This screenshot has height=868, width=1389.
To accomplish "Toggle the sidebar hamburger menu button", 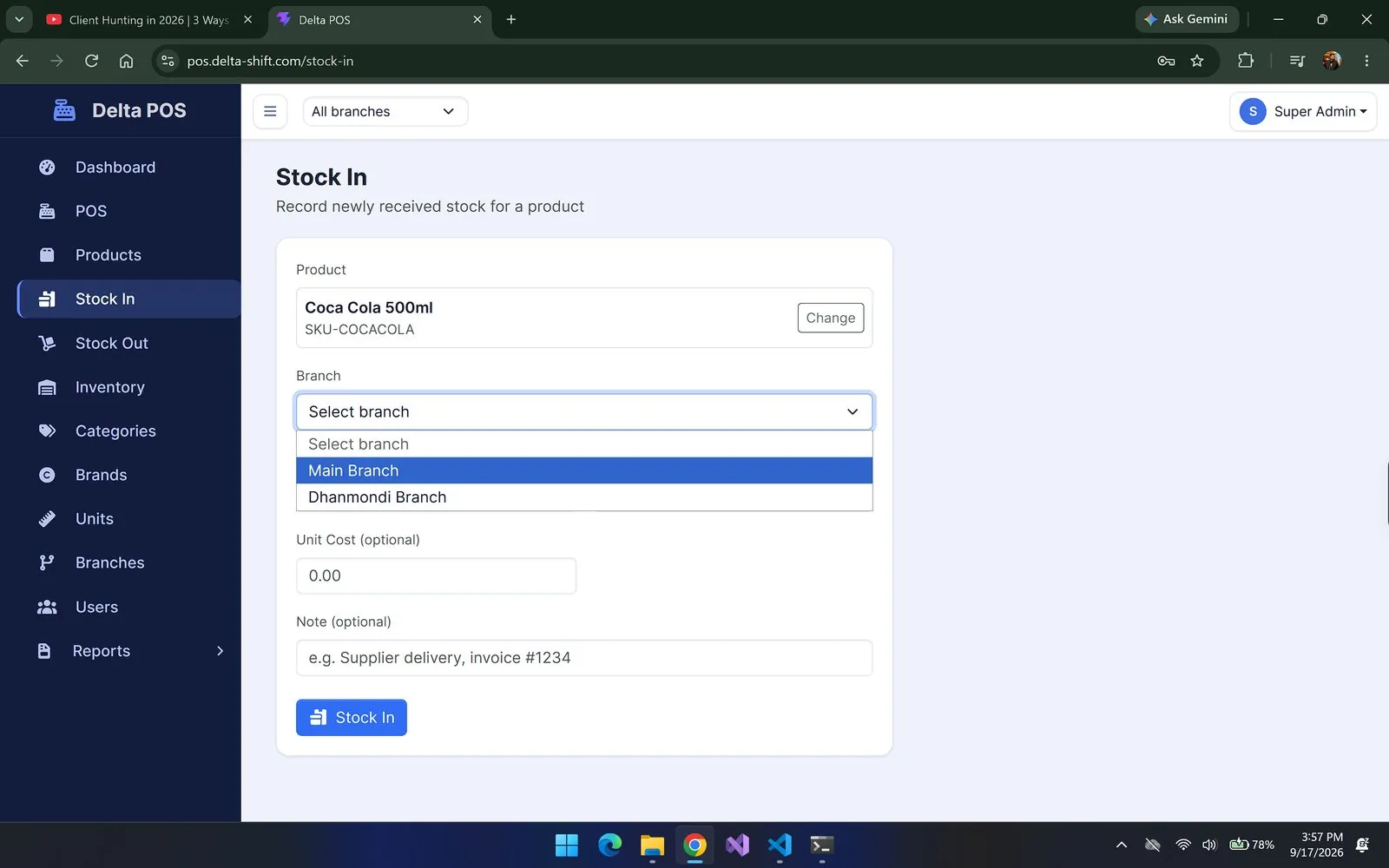I will pos(270,111).
